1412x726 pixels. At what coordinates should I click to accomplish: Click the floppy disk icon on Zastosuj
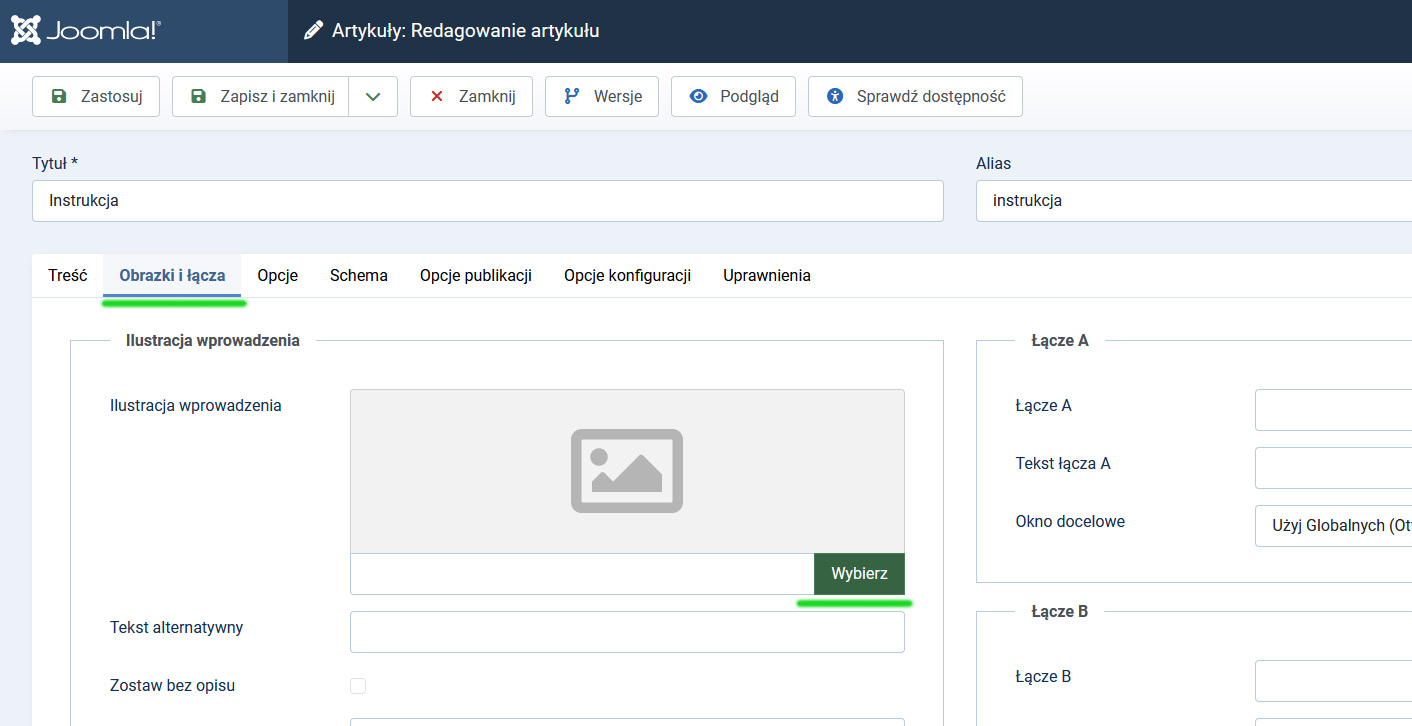pyautogui.click(x=59, y=97)
